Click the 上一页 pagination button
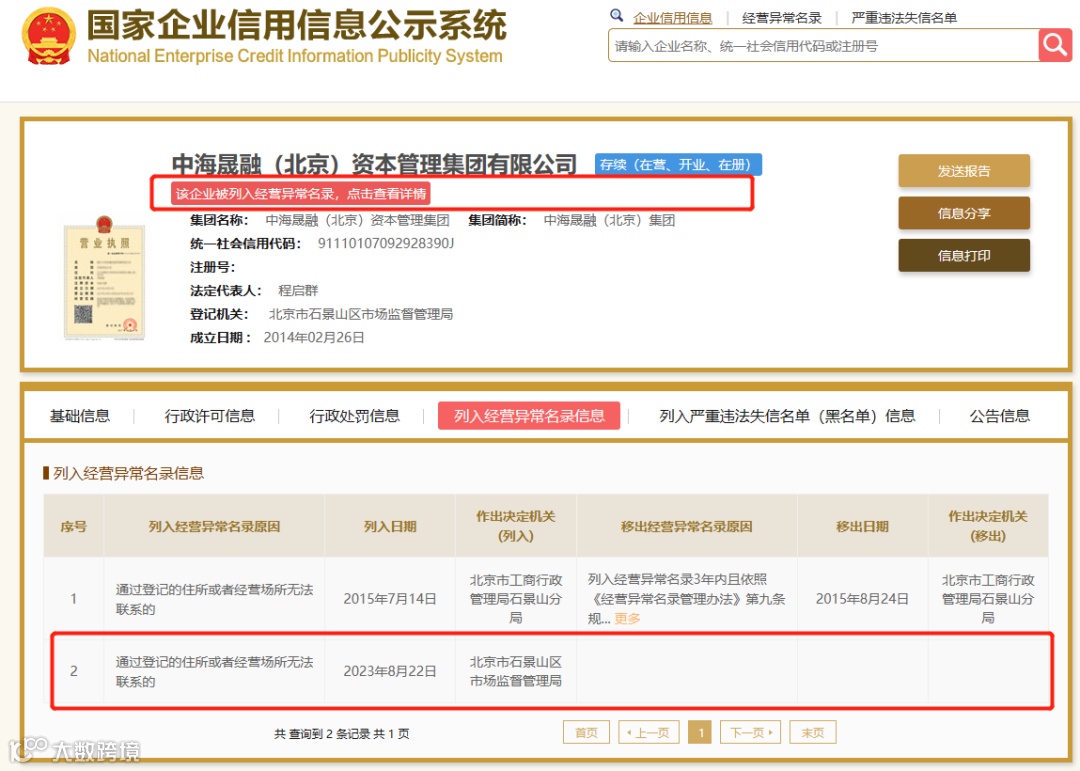The width and height of the screenshot is (1080, 771). tap(649, 732)
